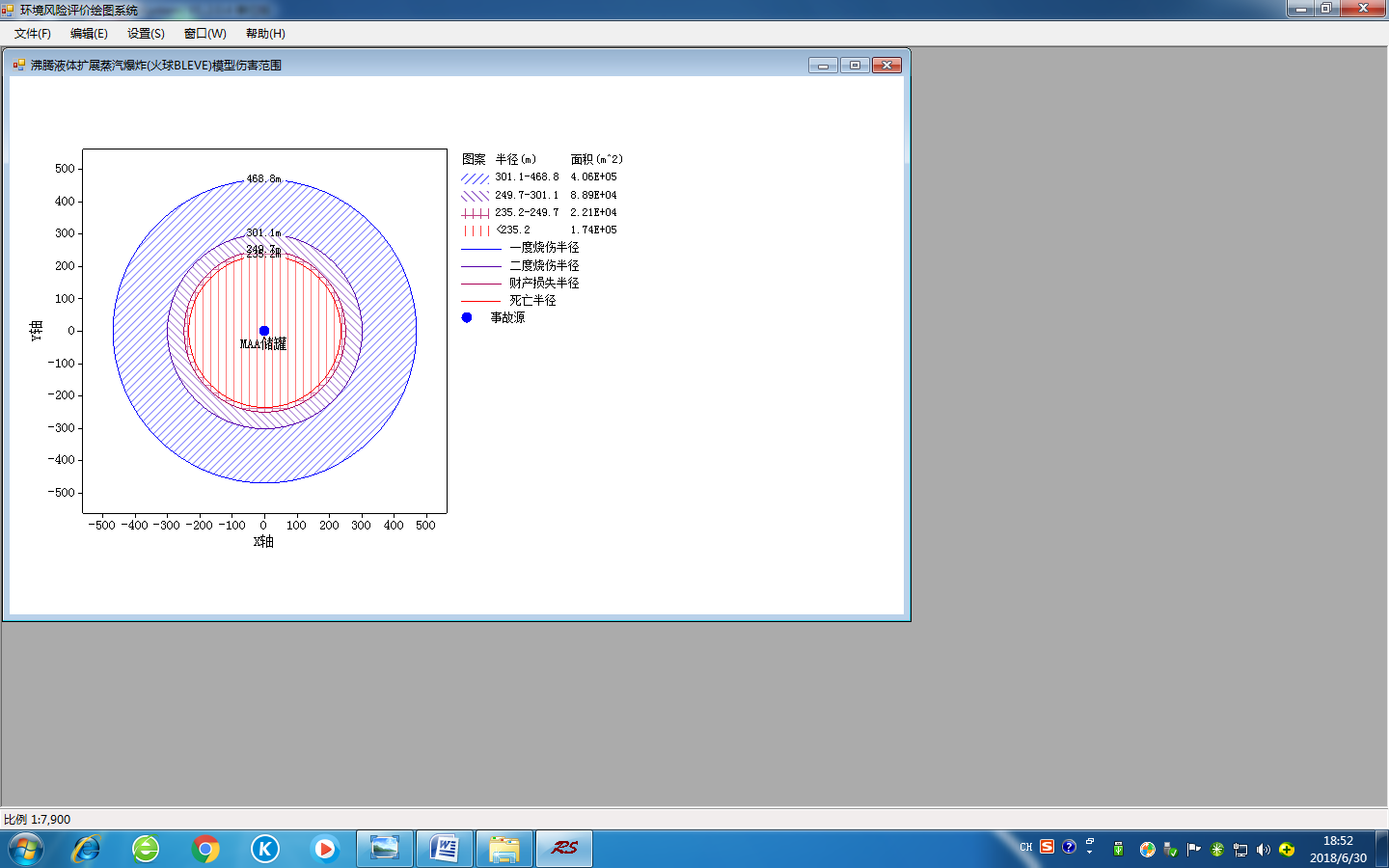
Task: Click the volume speaker tray icon
Action: (1264, 850)
